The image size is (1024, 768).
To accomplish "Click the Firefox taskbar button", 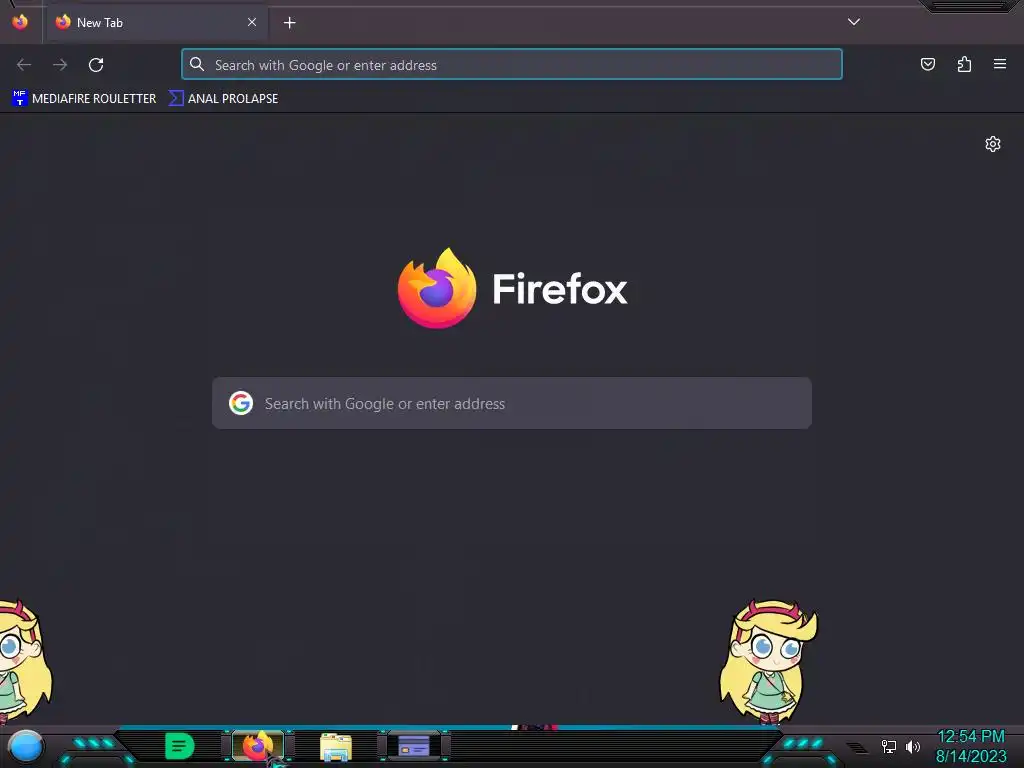I will pyautogui.click(x=258, y=746).
